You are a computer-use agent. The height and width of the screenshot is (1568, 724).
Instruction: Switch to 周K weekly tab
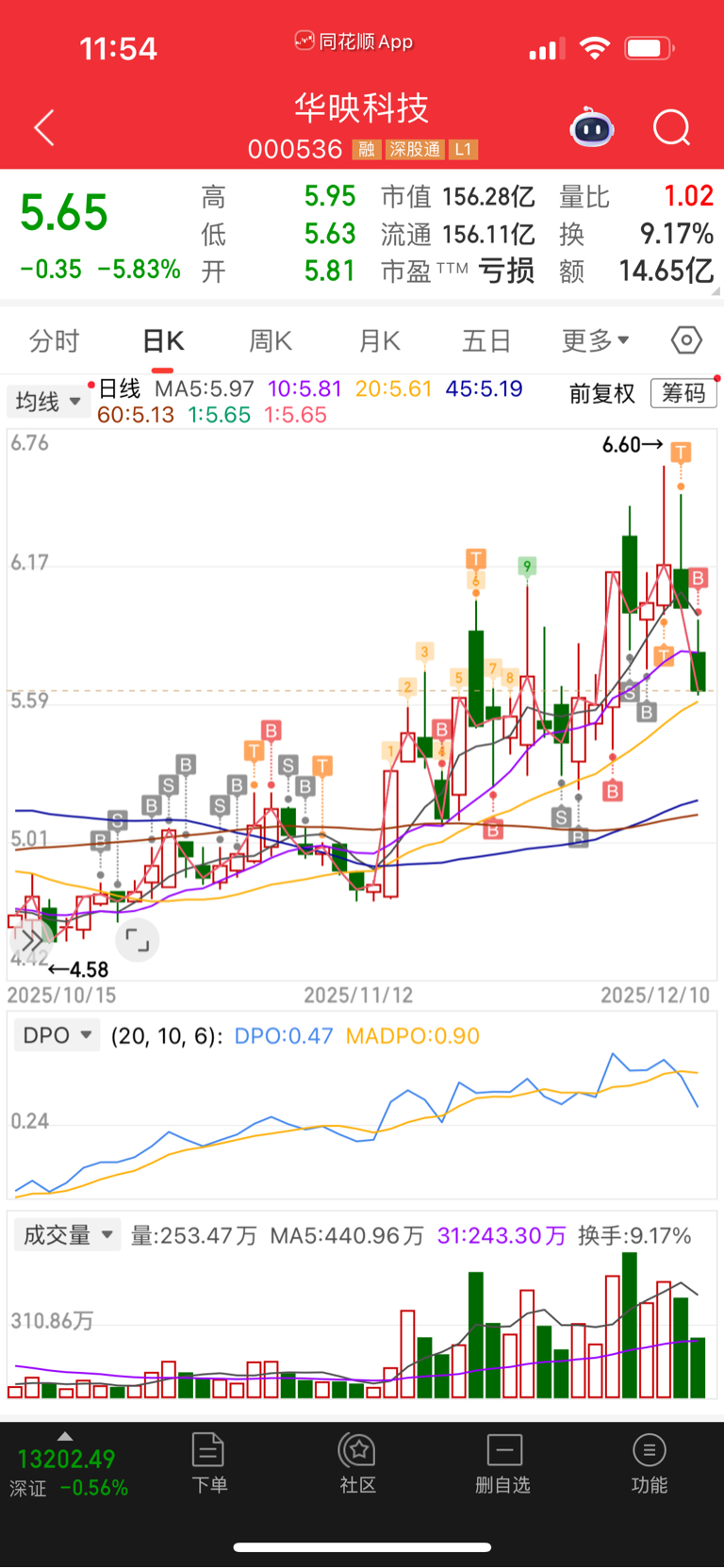271,340
